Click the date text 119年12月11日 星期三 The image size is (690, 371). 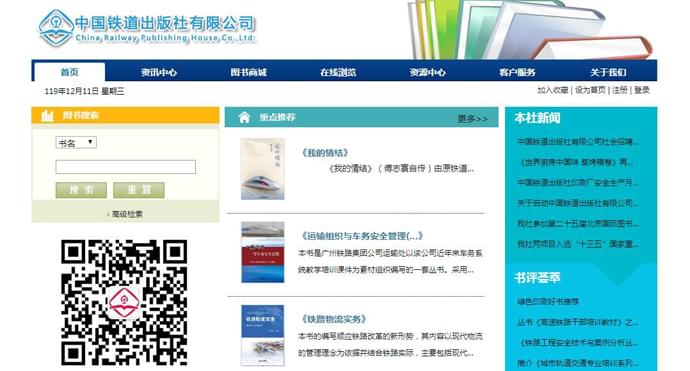[84, 92]
